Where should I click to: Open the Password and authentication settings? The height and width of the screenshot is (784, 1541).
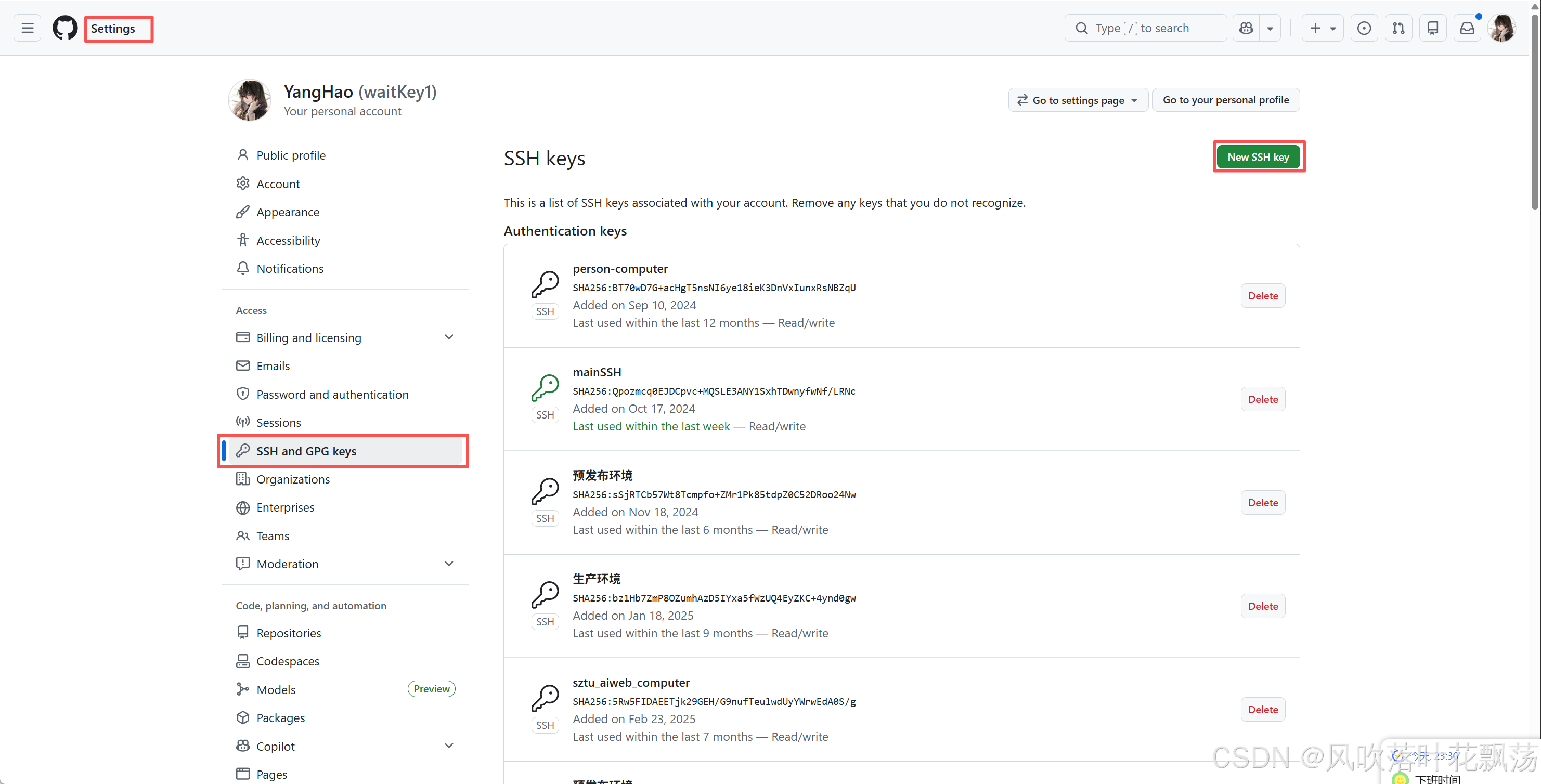pyautogui.click(x=332, y=394)
